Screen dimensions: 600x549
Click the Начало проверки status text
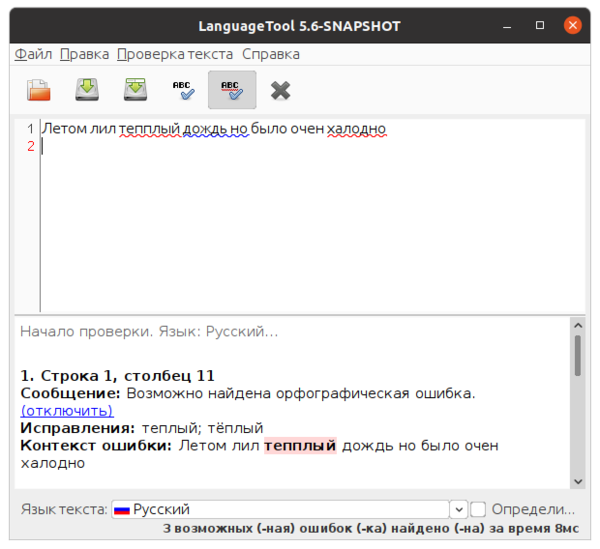click(149, 331)
